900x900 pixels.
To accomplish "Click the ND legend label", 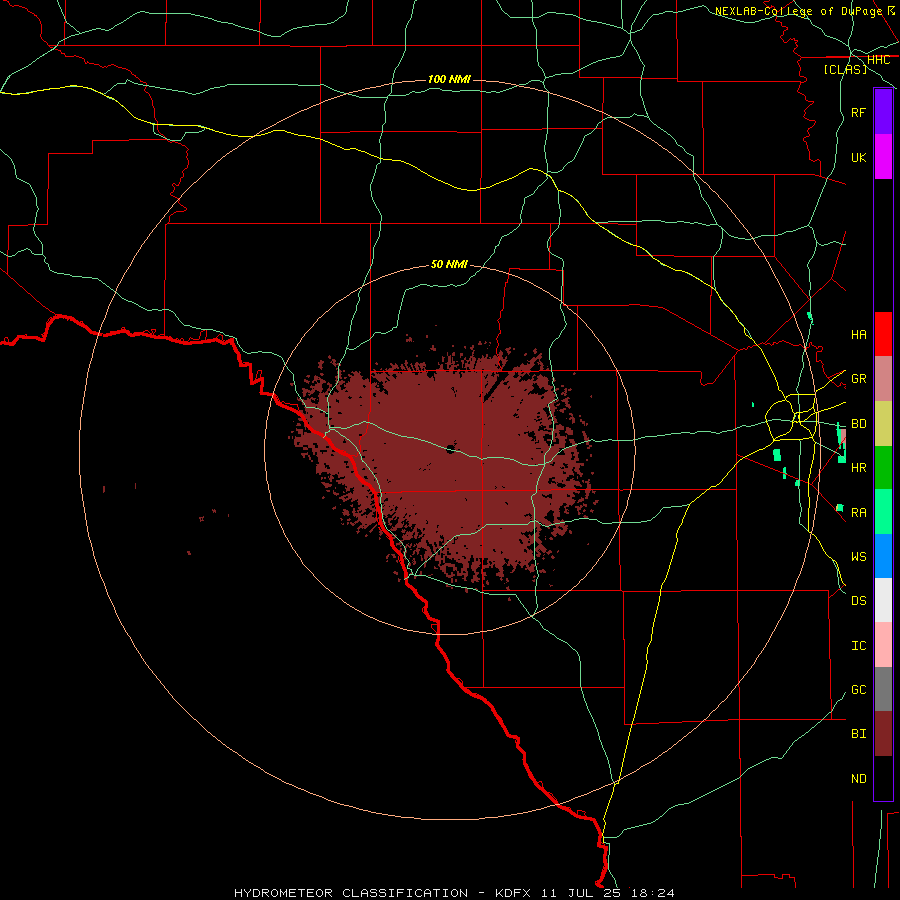I will pos(858,778).
